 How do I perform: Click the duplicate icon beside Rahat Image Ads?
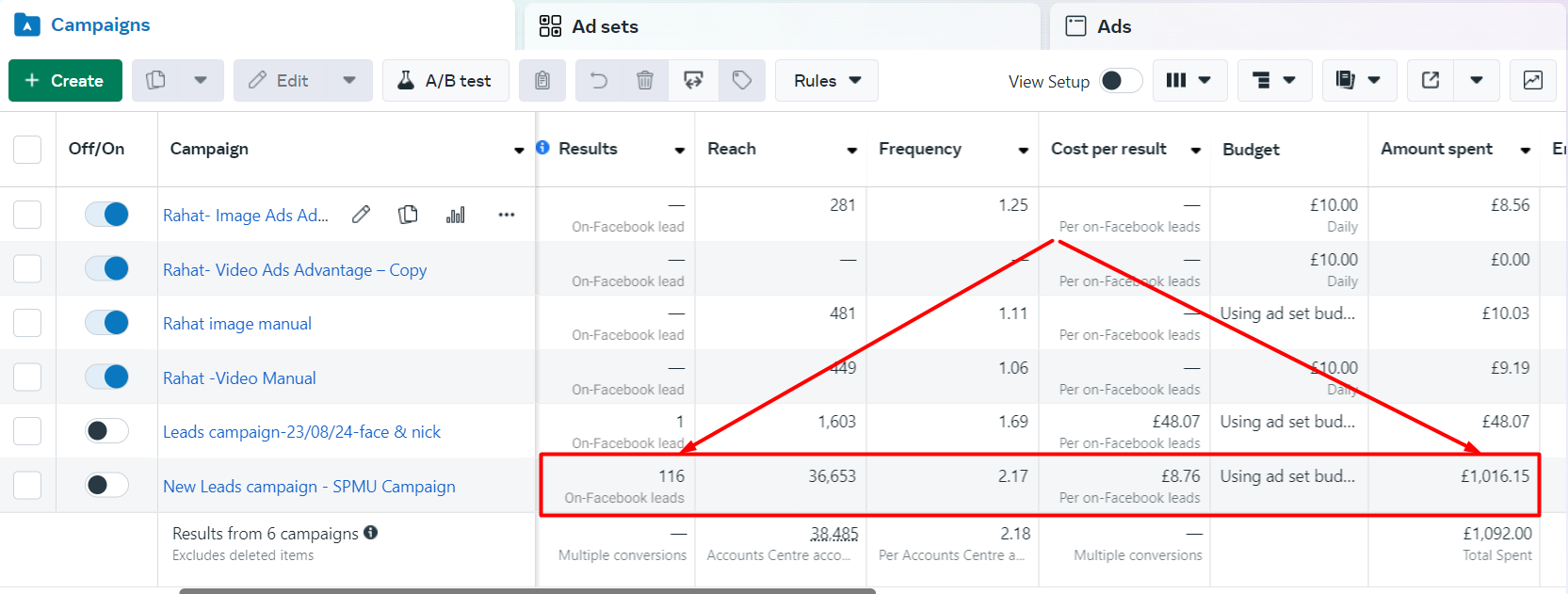click(x=408, y=215)
